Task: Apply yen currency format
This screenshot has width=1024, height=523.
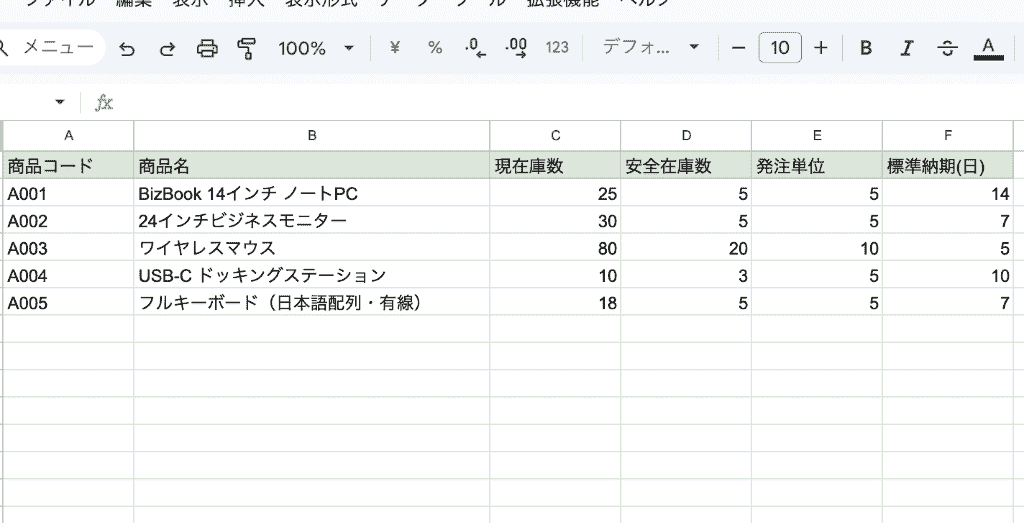Action: (x=394, y=48)
